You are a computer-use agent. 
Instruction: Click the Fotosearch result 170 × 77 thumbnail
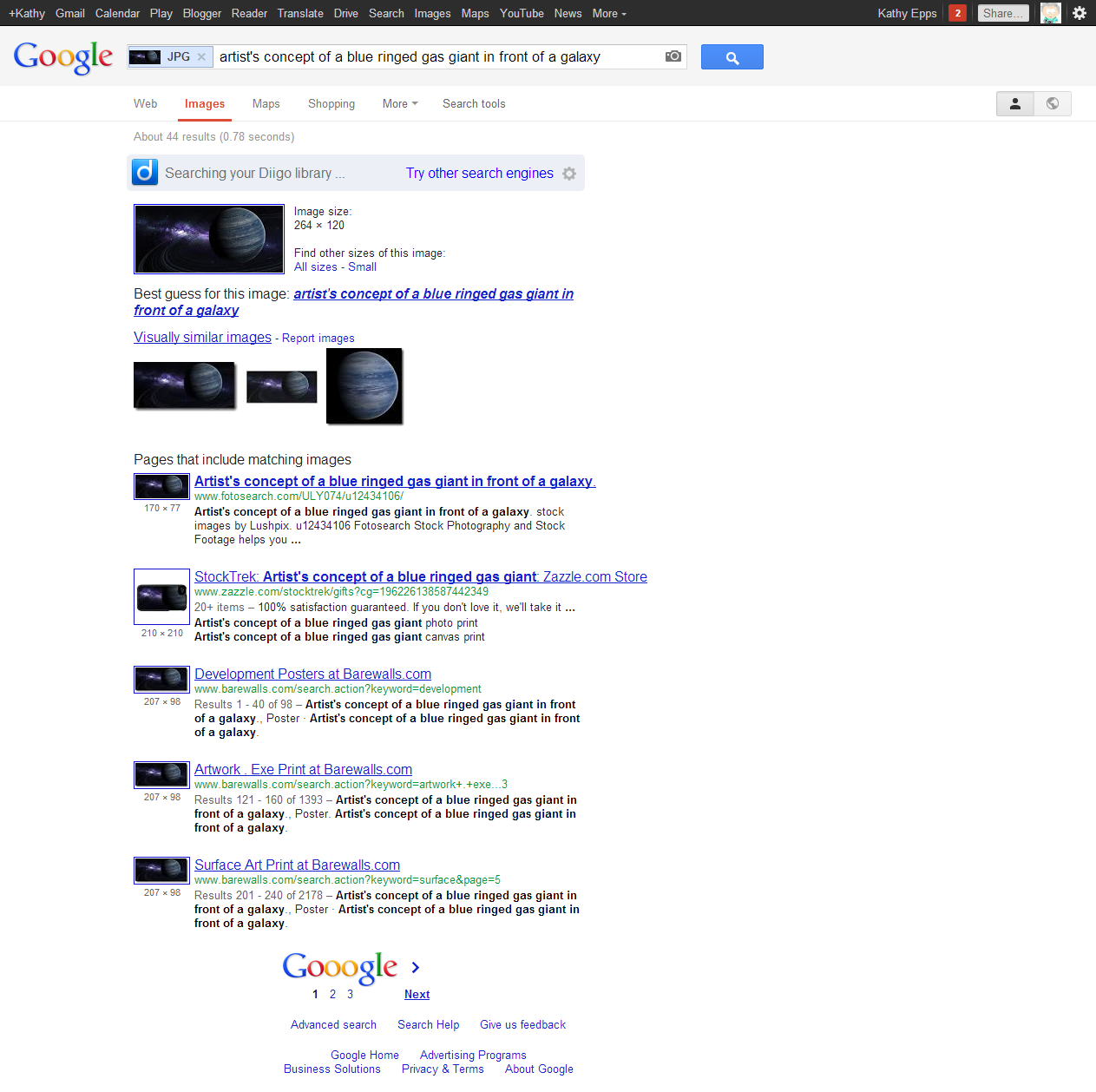click(161, 486)
